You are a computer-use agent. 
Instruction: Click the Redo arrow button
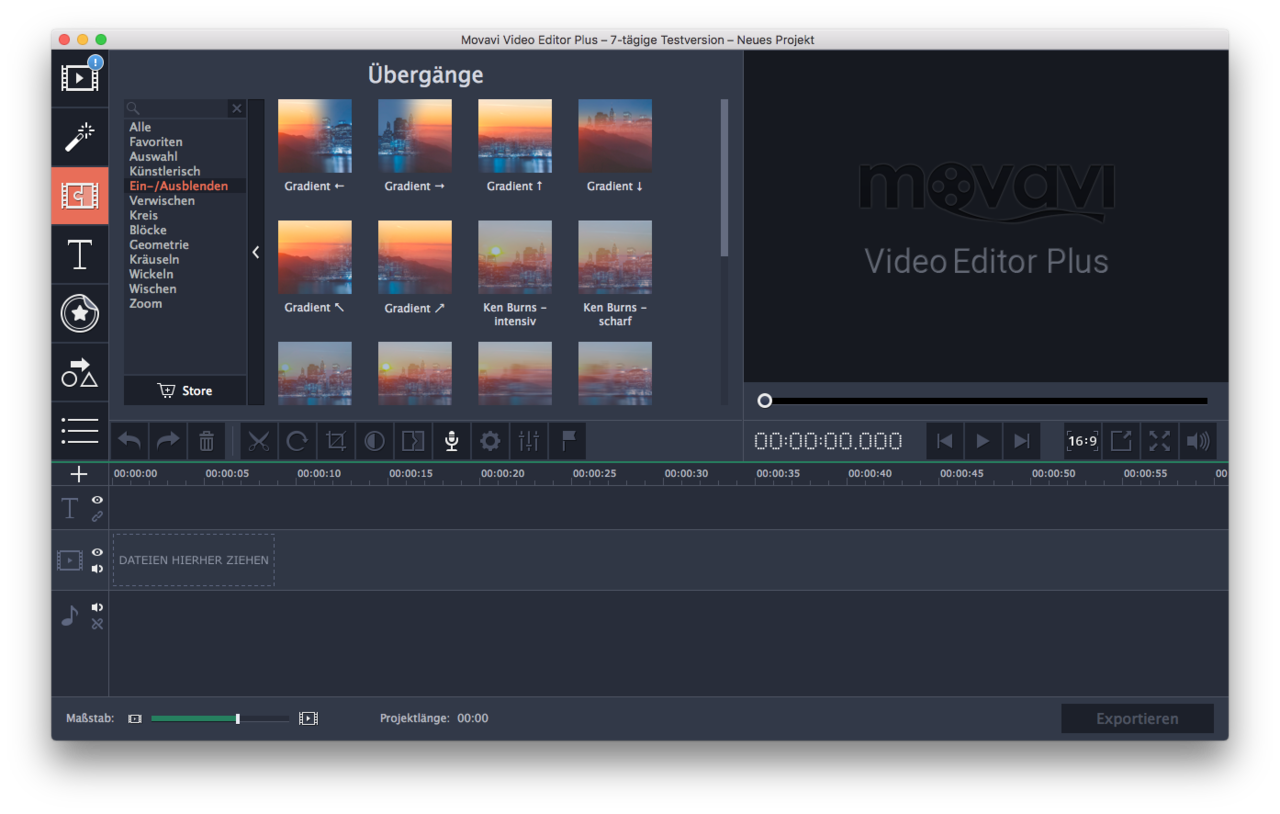tap(168, 441)
